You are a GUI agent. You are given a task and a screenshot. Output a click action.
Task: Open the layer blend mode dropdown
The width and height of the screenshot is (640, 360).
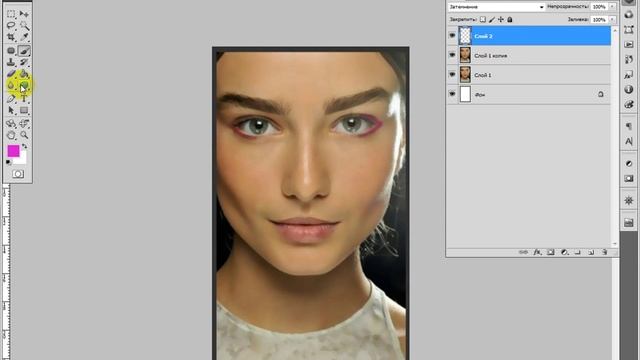(496, 7)
